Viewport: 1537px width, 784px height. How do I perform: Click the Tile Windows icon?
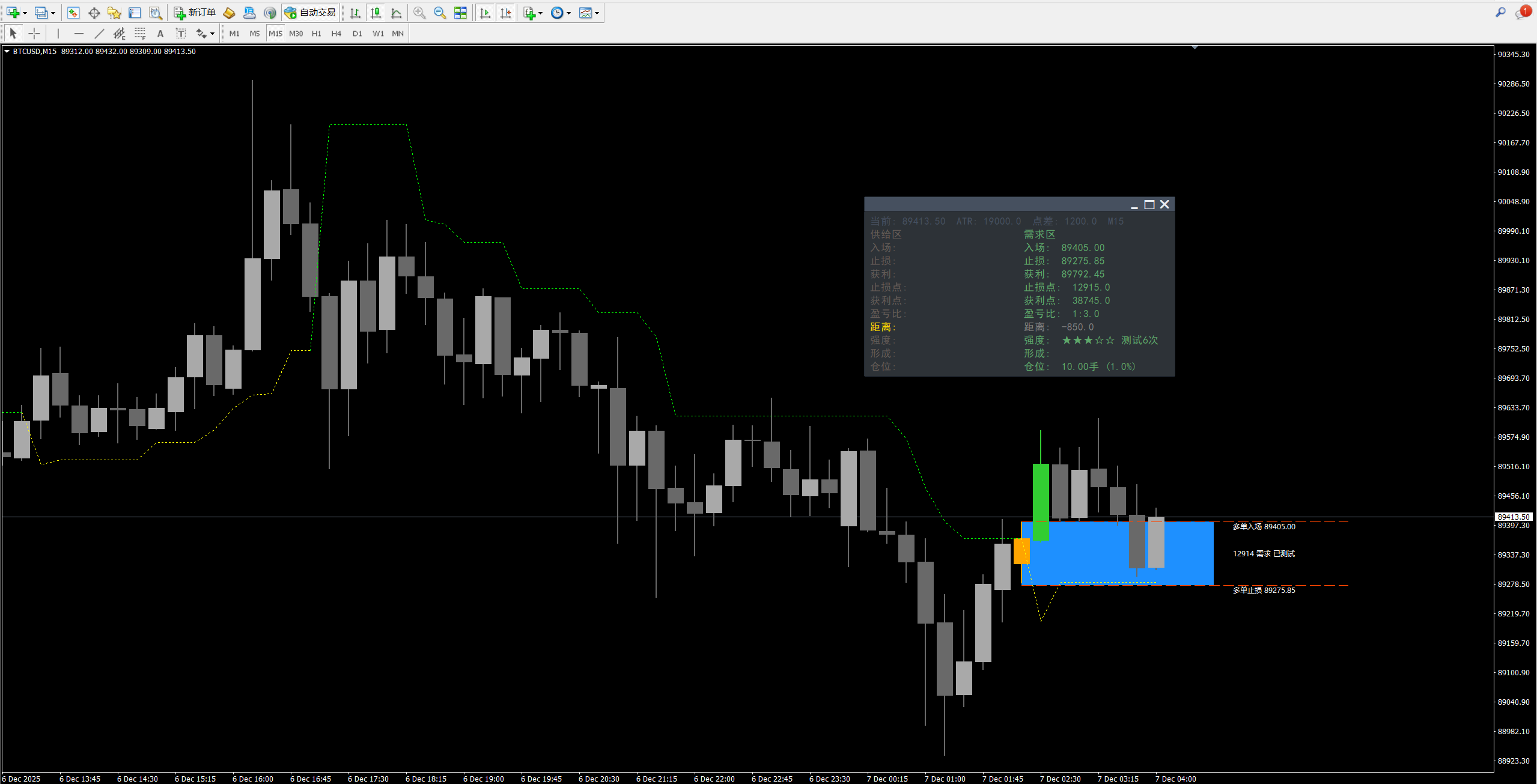tap(460, 13)
